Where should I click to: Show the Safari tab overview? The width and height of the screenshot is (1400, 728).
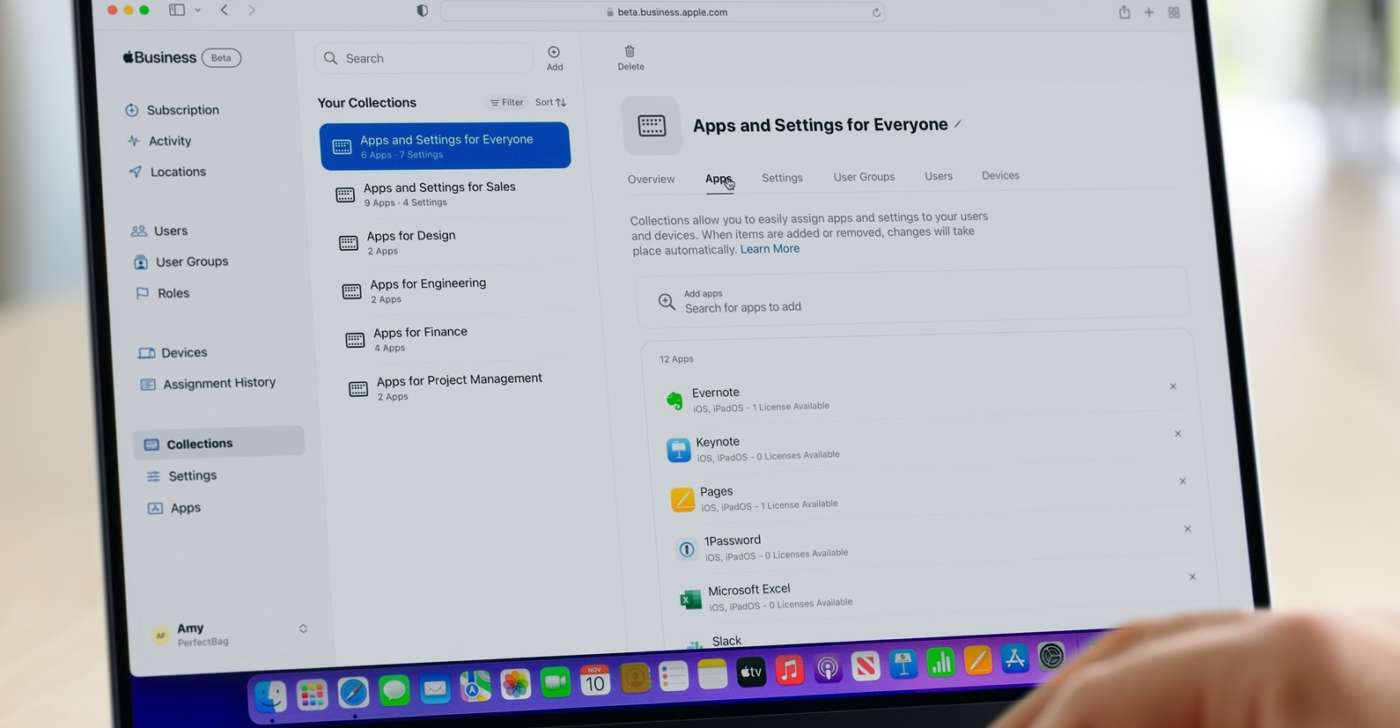(x=1174, y=12)
